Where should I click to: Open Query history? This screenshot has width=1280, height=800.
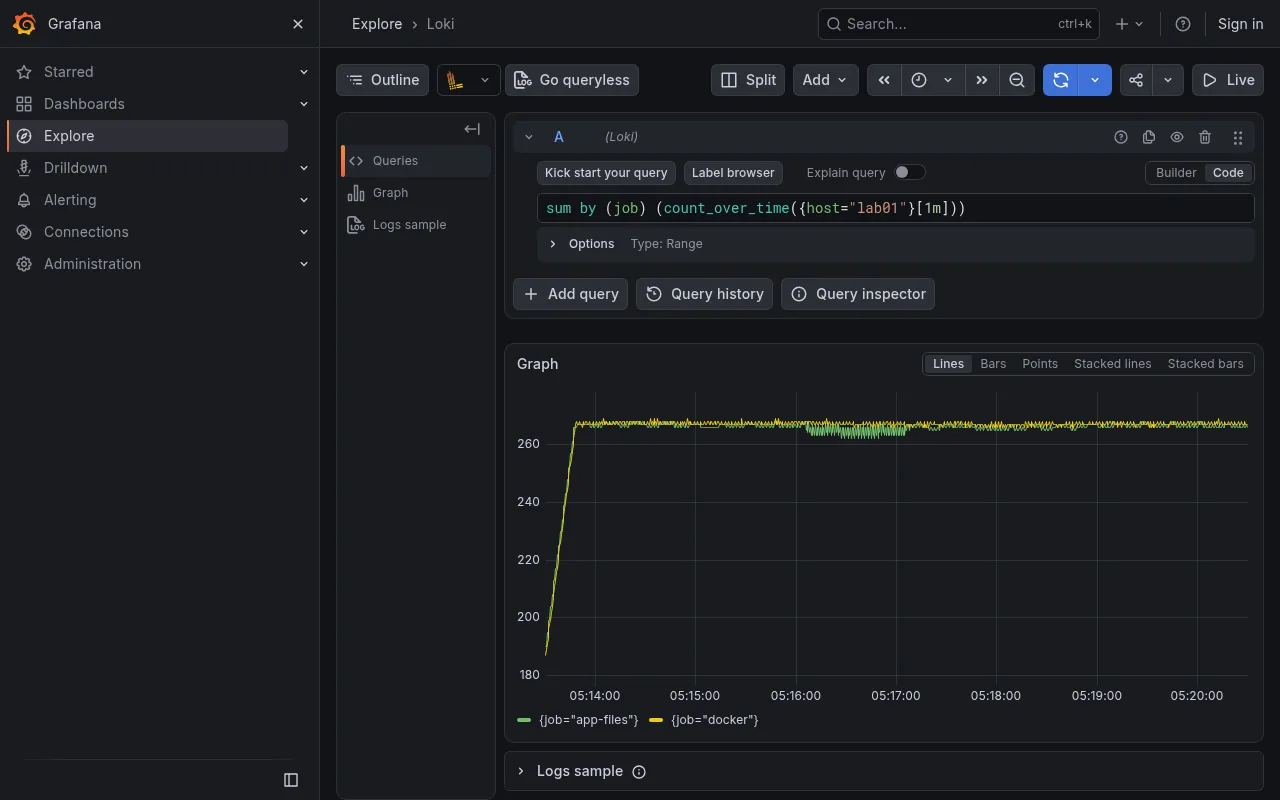(x=704, y=294)
